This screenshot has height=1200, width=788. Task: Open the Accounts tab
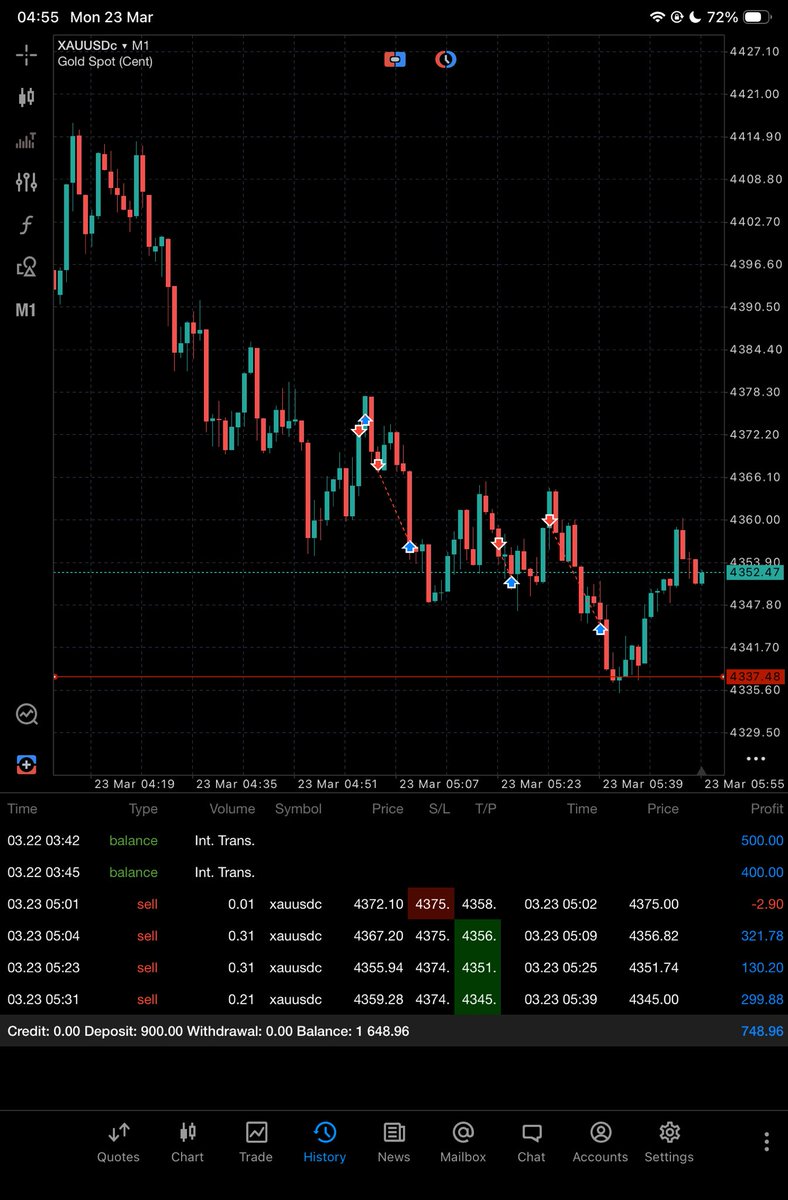[600, 1142]
